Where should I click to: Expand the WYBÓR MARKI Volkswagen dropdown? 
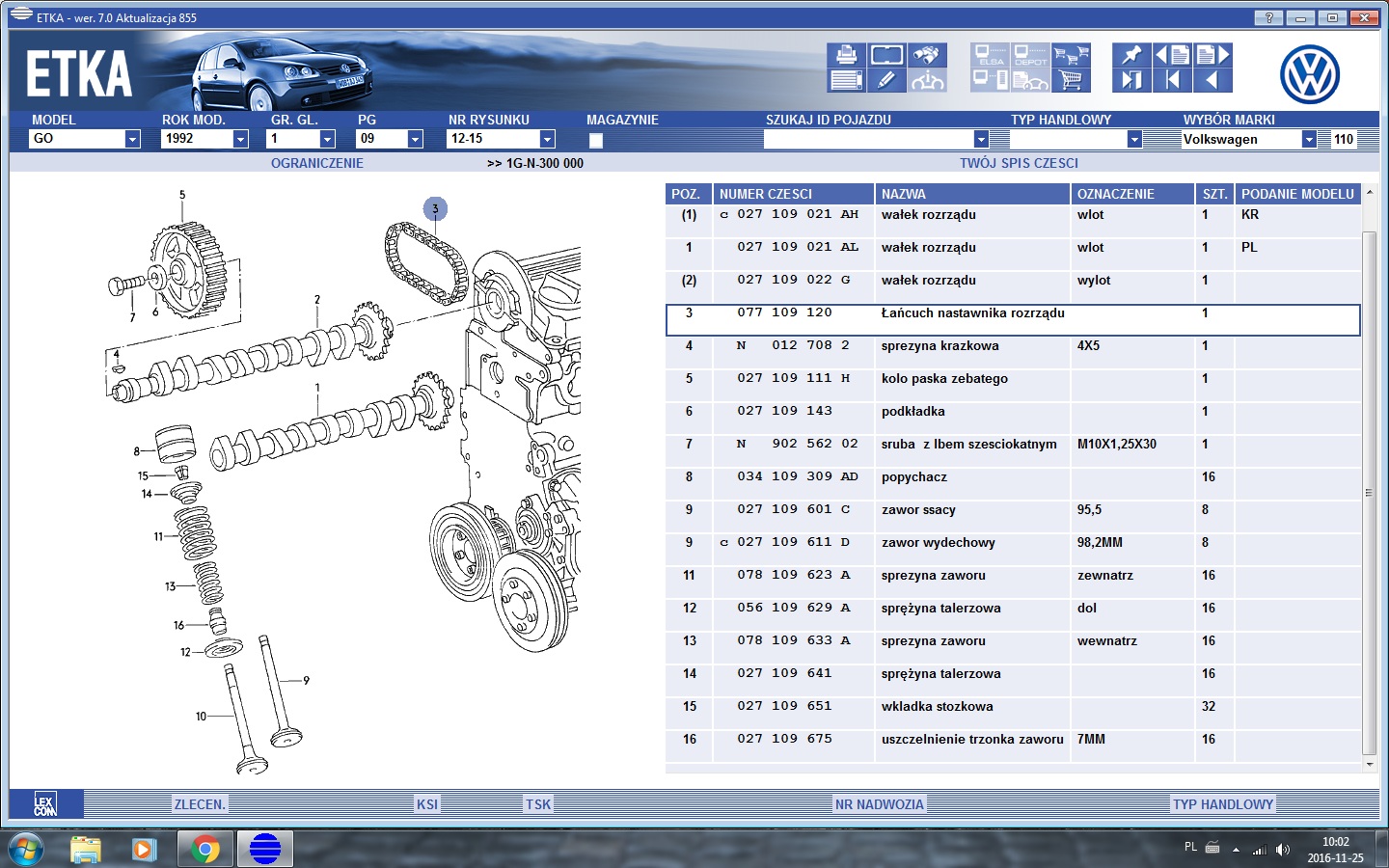click(1309, 139)
